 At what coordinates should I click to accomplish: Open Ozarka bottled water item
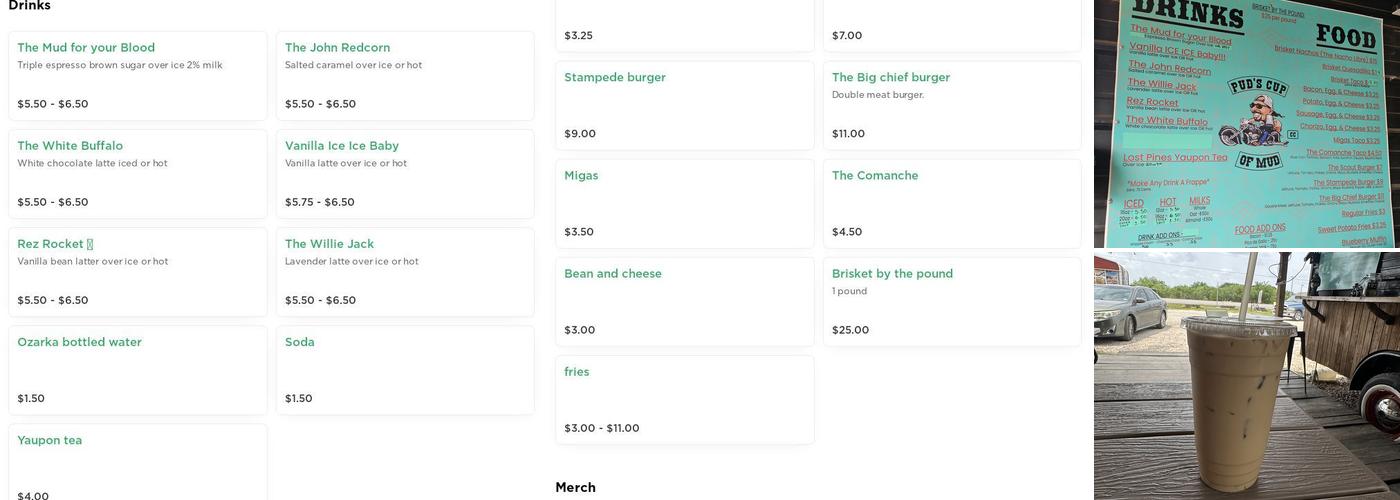137,369
